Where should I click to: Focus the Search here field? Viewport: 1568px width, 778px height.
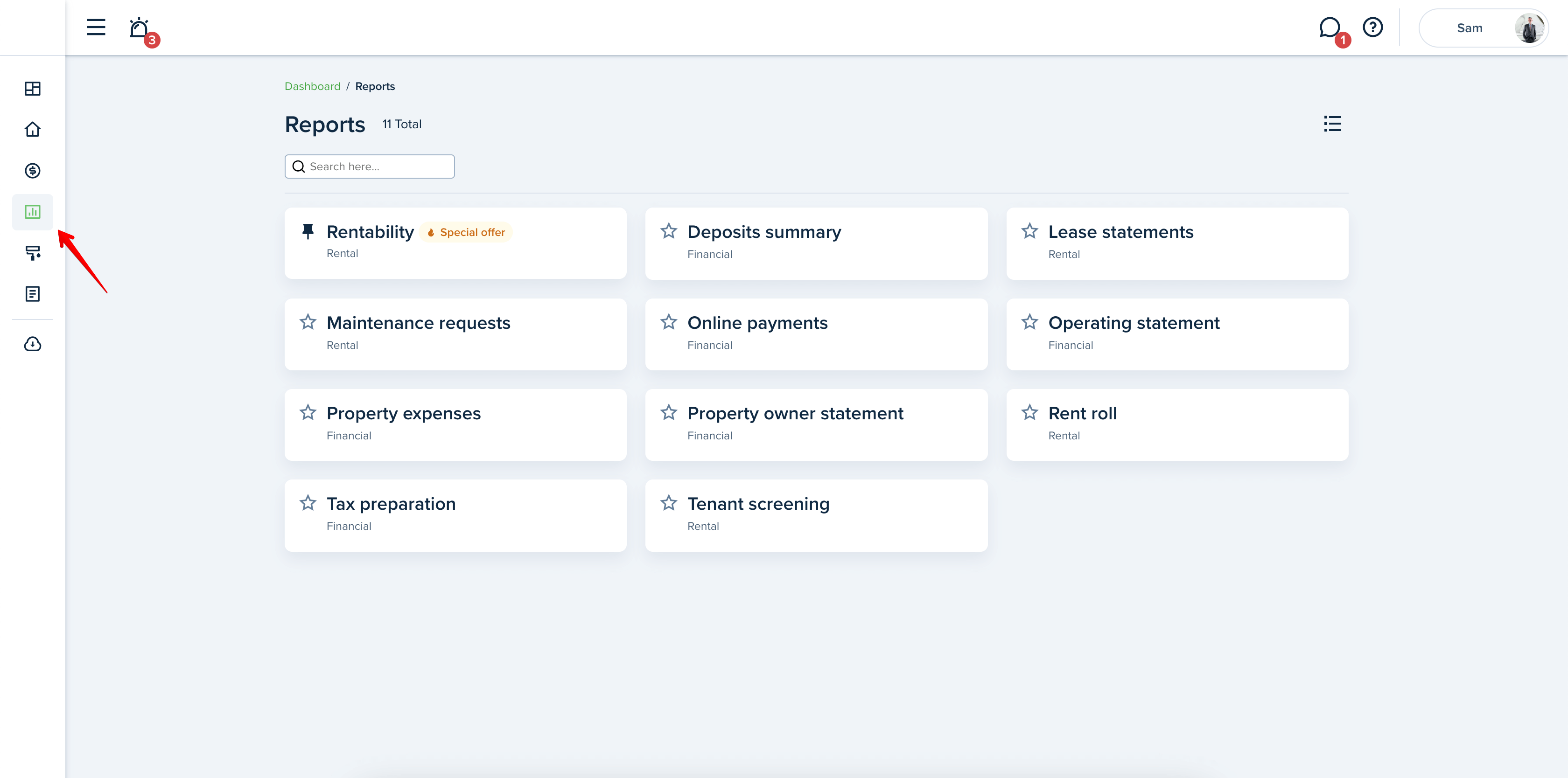(x=370, y=167)
